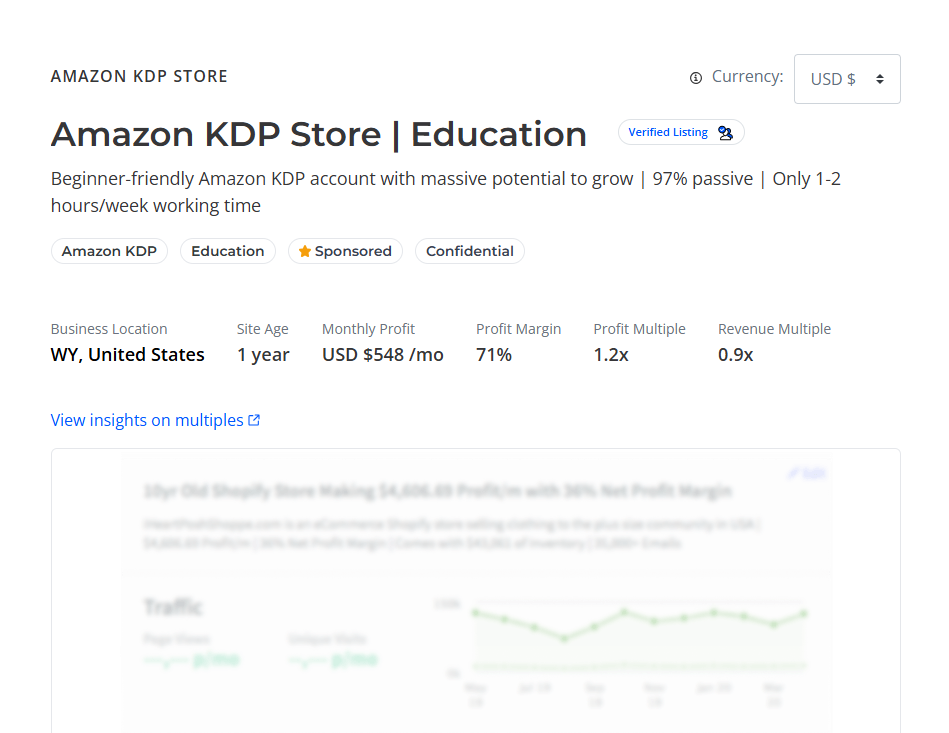Click the verified users icon in badge
Image resolution: width=949 pixels, height=733 pixels.
[725, 133]
